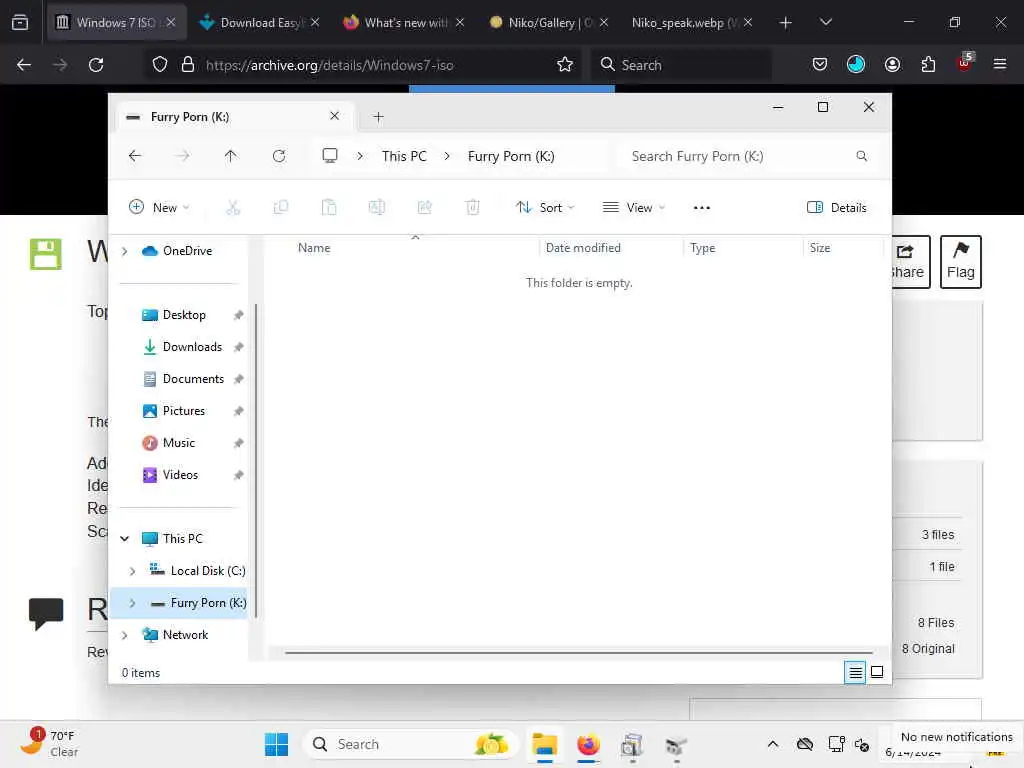Click the horizontal scrollbar in file list

579,652
